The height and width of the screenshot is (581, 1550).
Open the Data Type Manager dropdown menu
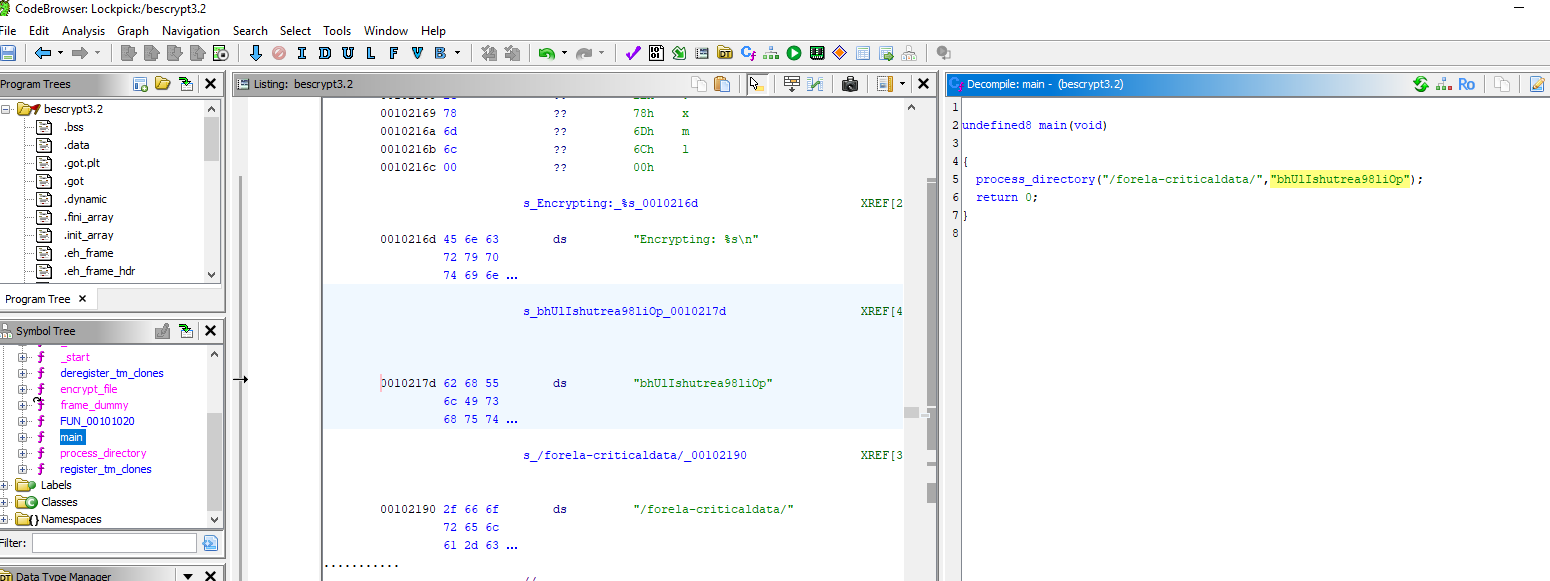click(187, 575)
